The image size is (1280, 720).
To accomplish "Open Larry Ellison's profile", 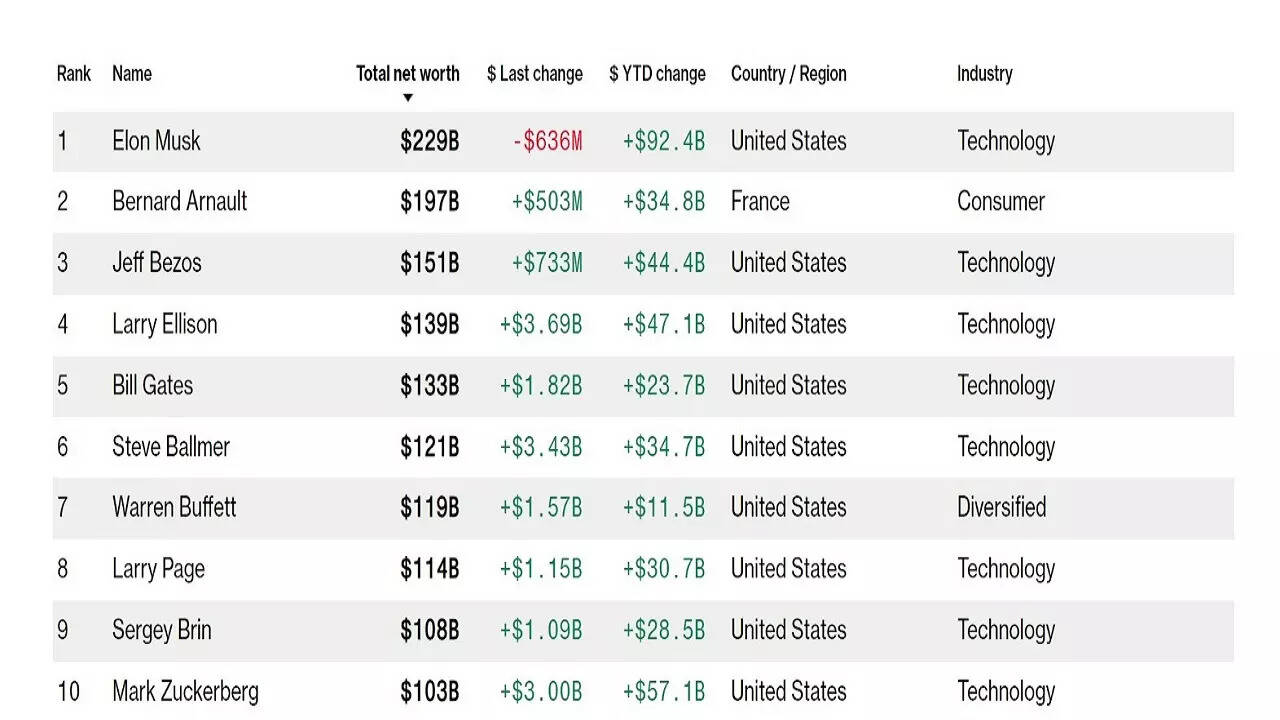I will (x=165, y=324).
